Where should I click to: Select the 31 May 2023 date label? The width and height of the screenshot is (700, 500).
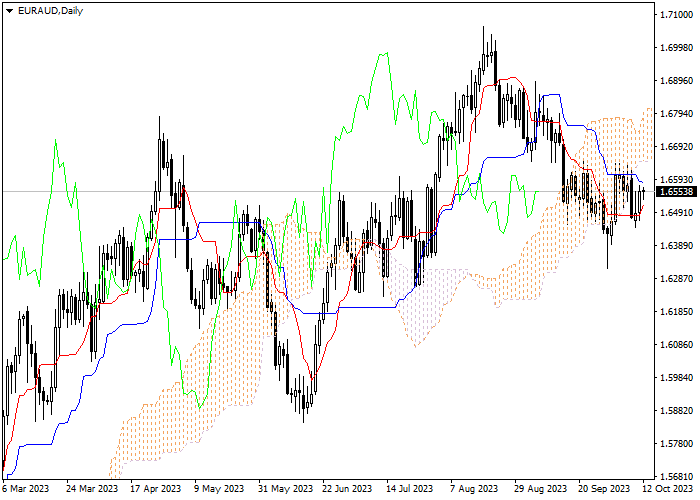(x=286, y=489)
